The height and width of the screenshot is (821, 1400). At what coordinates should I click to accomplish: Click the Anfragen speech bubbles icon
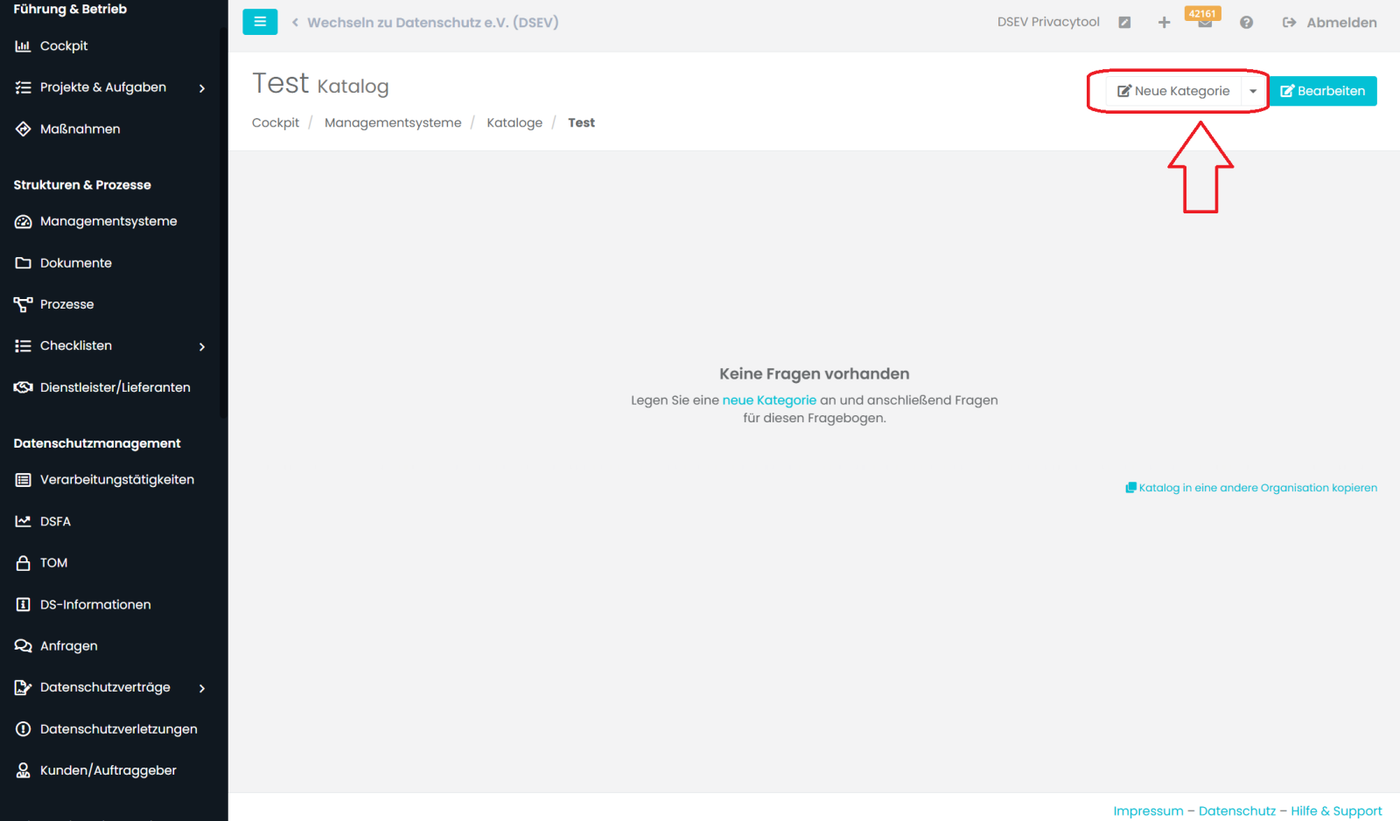[x=23, y=646]
